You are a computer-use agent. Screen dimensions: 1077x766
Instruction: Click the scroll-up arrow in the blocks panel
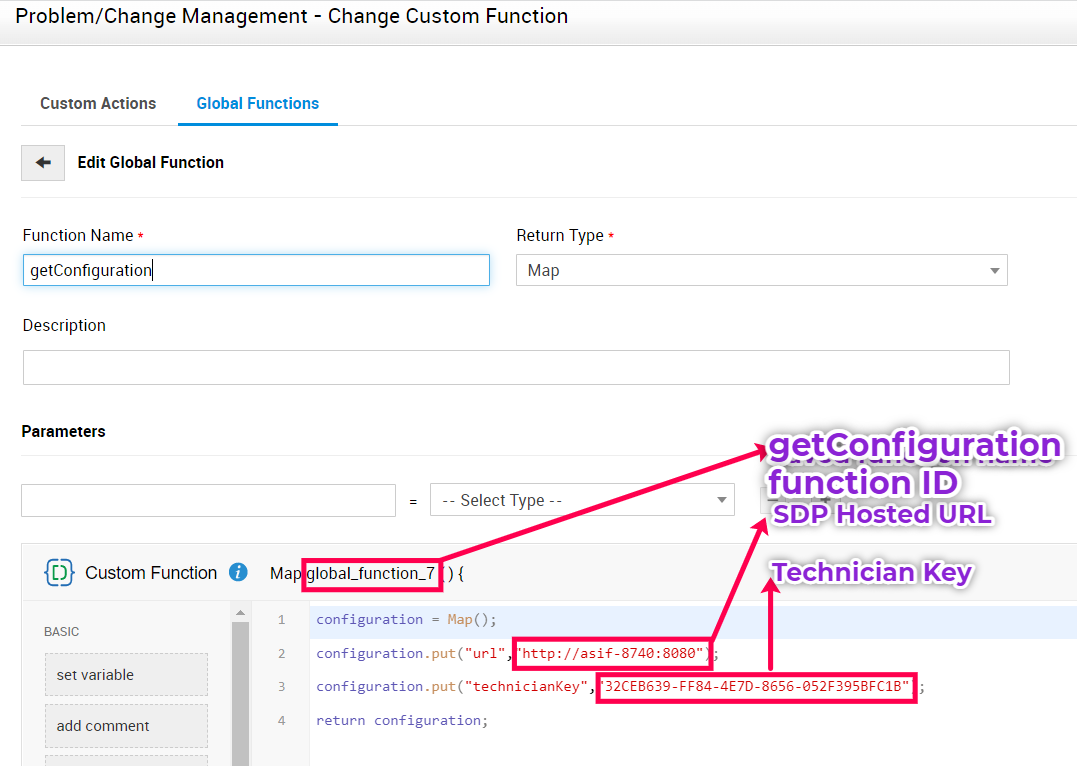240,612
